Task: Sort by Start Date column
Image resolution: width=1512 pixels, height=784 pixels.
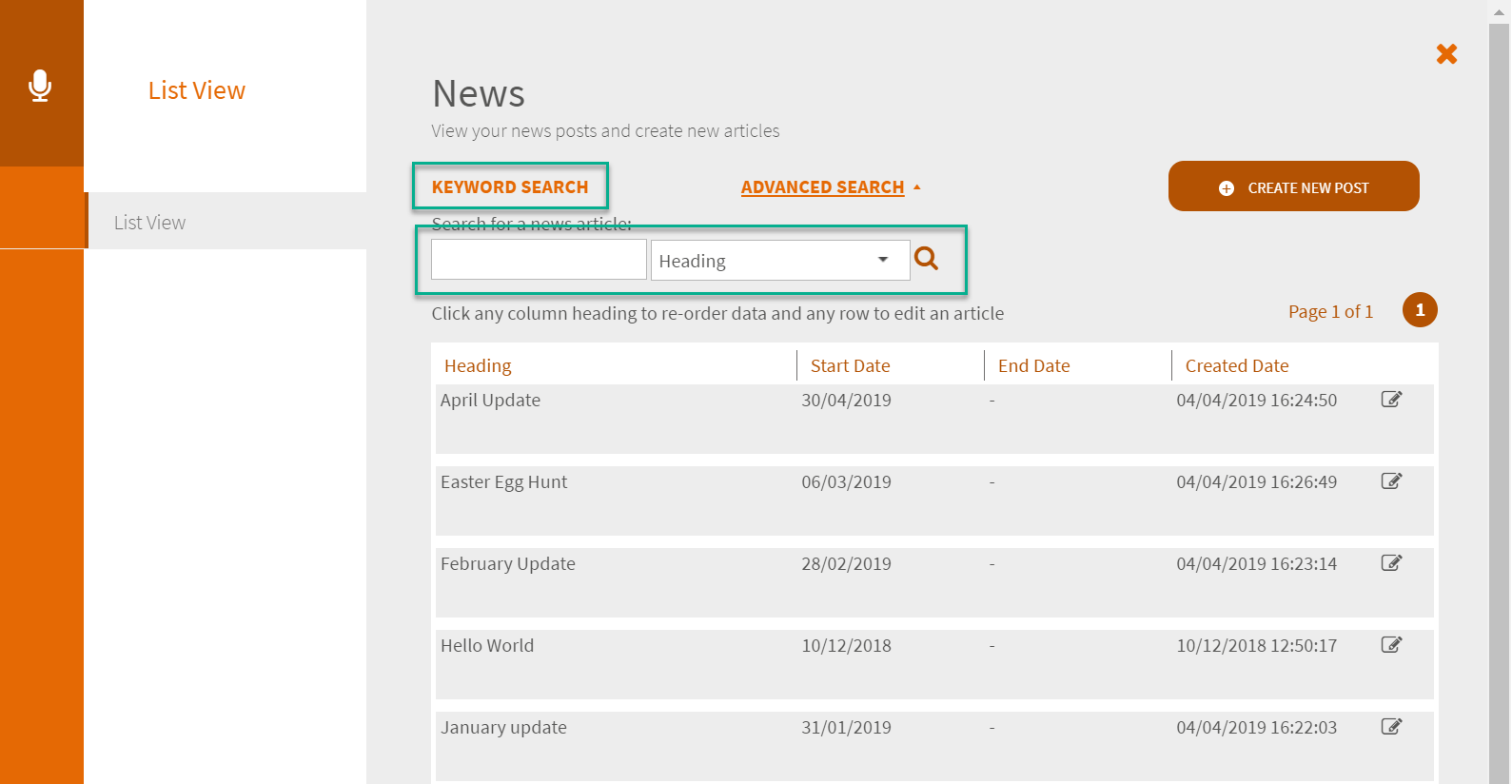Action: [850, 365]
